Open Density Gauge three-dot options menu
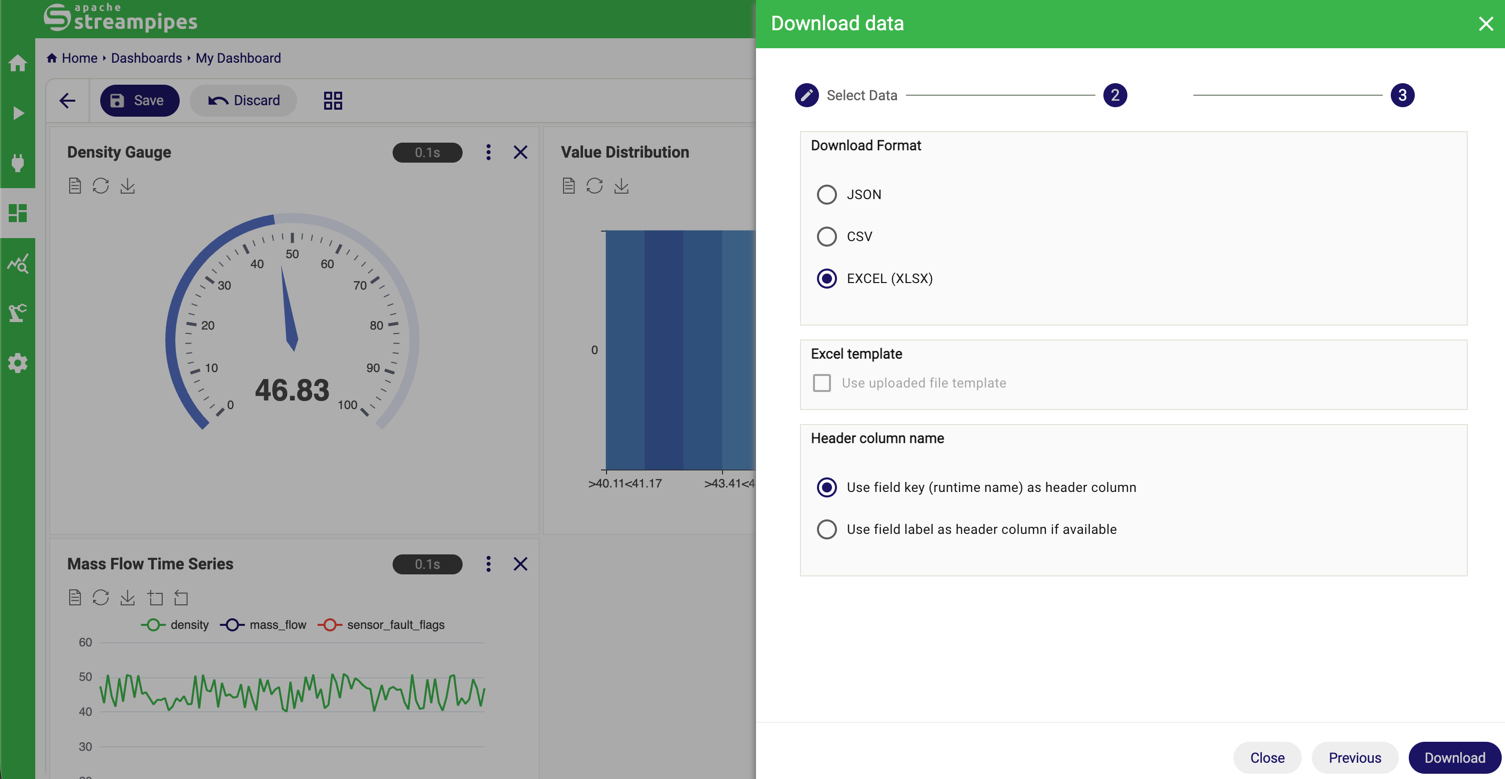Image resolution: width=1505 pixels, height=779 pixels. [488, 153]
